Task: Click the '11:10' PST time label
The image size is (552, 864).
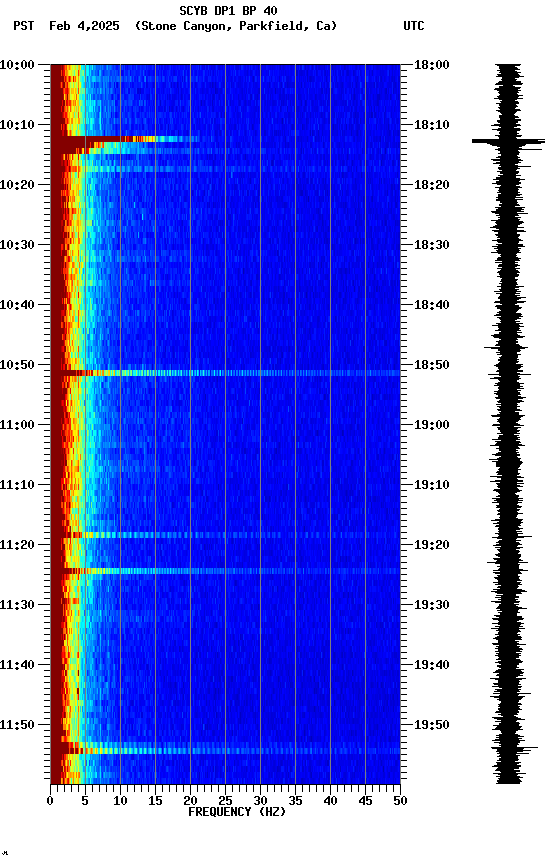Action: click(17, 485)
